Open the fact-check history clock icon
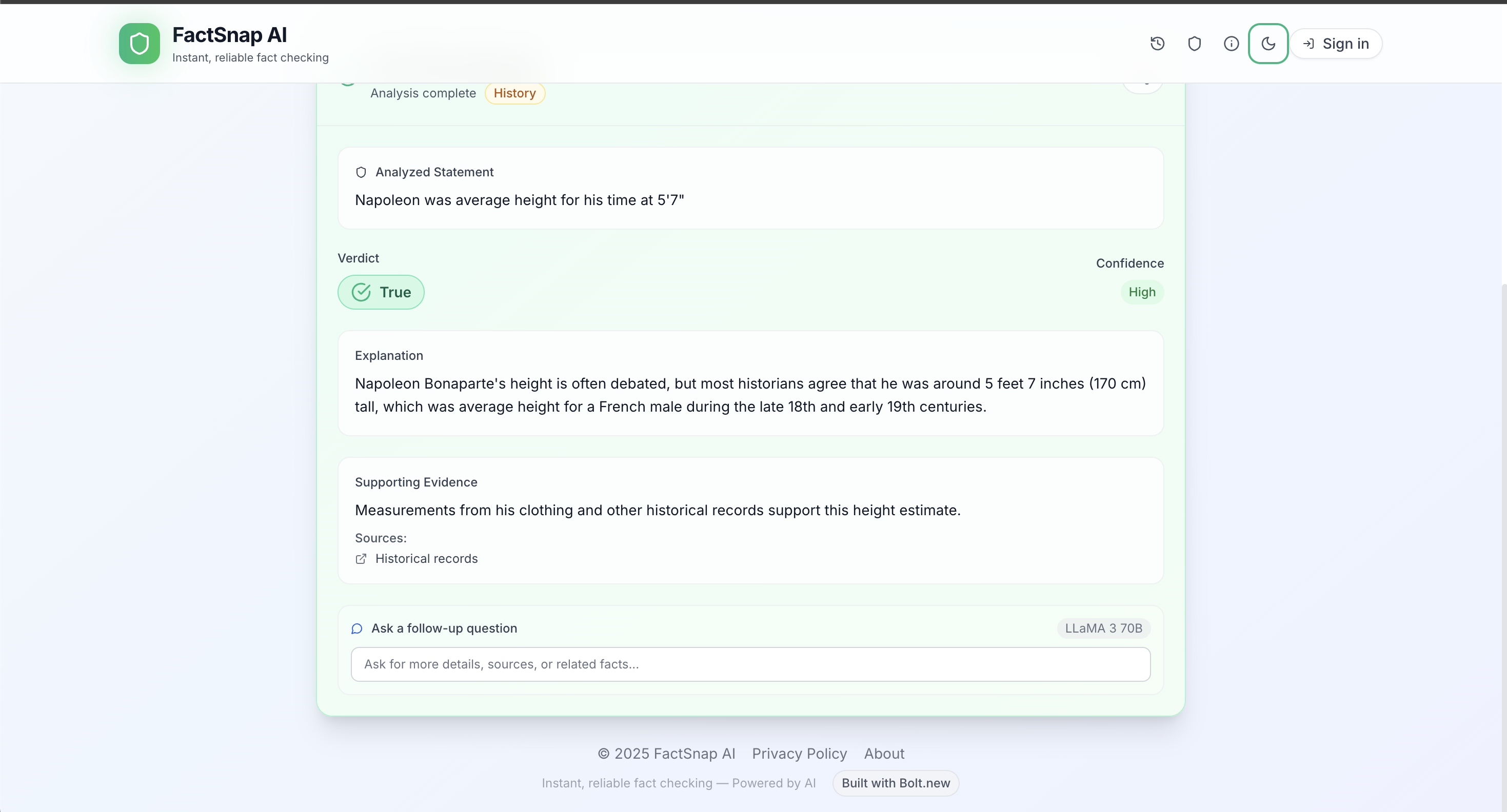This screenshot has height=812, width=1507. (x=1157, y=44)
